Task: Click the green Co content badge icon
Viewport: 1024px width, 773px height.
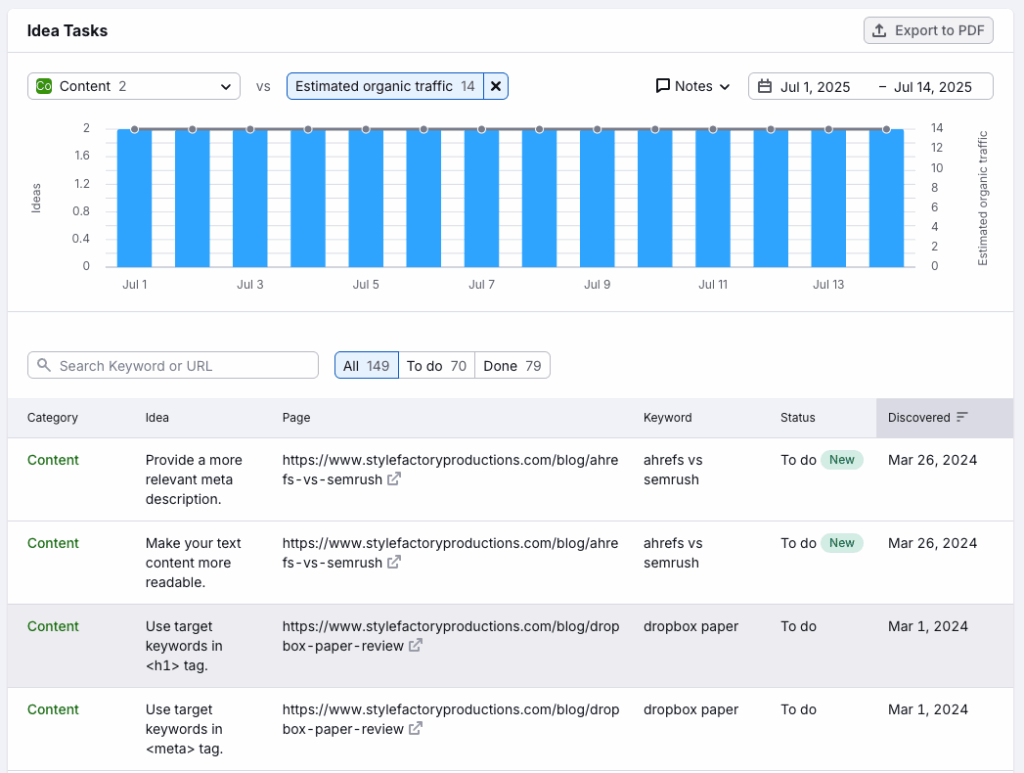Action: pos(44,86)
